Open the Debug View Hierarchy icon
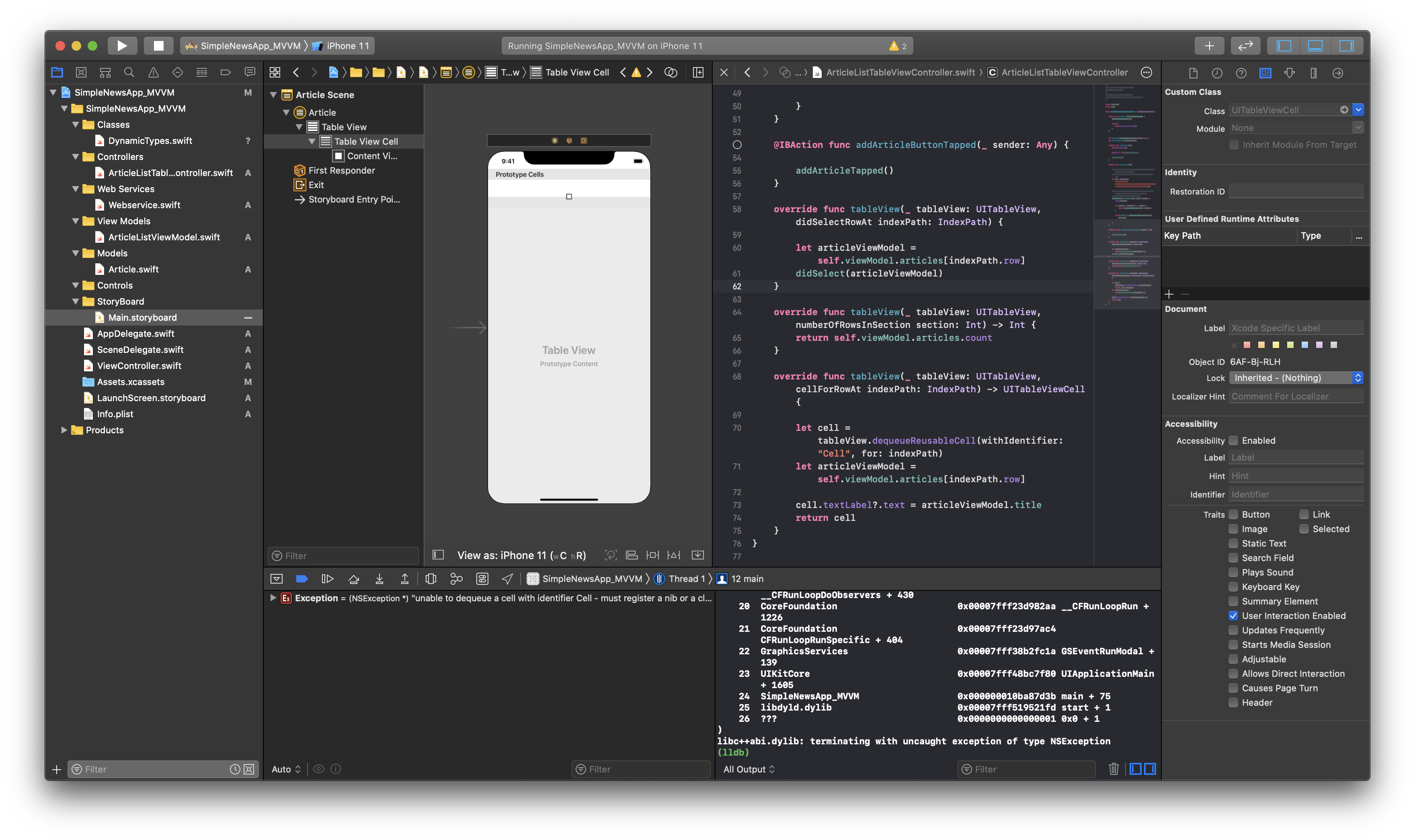This screenshot has width=1415, height=840. [x=431, y=578]
